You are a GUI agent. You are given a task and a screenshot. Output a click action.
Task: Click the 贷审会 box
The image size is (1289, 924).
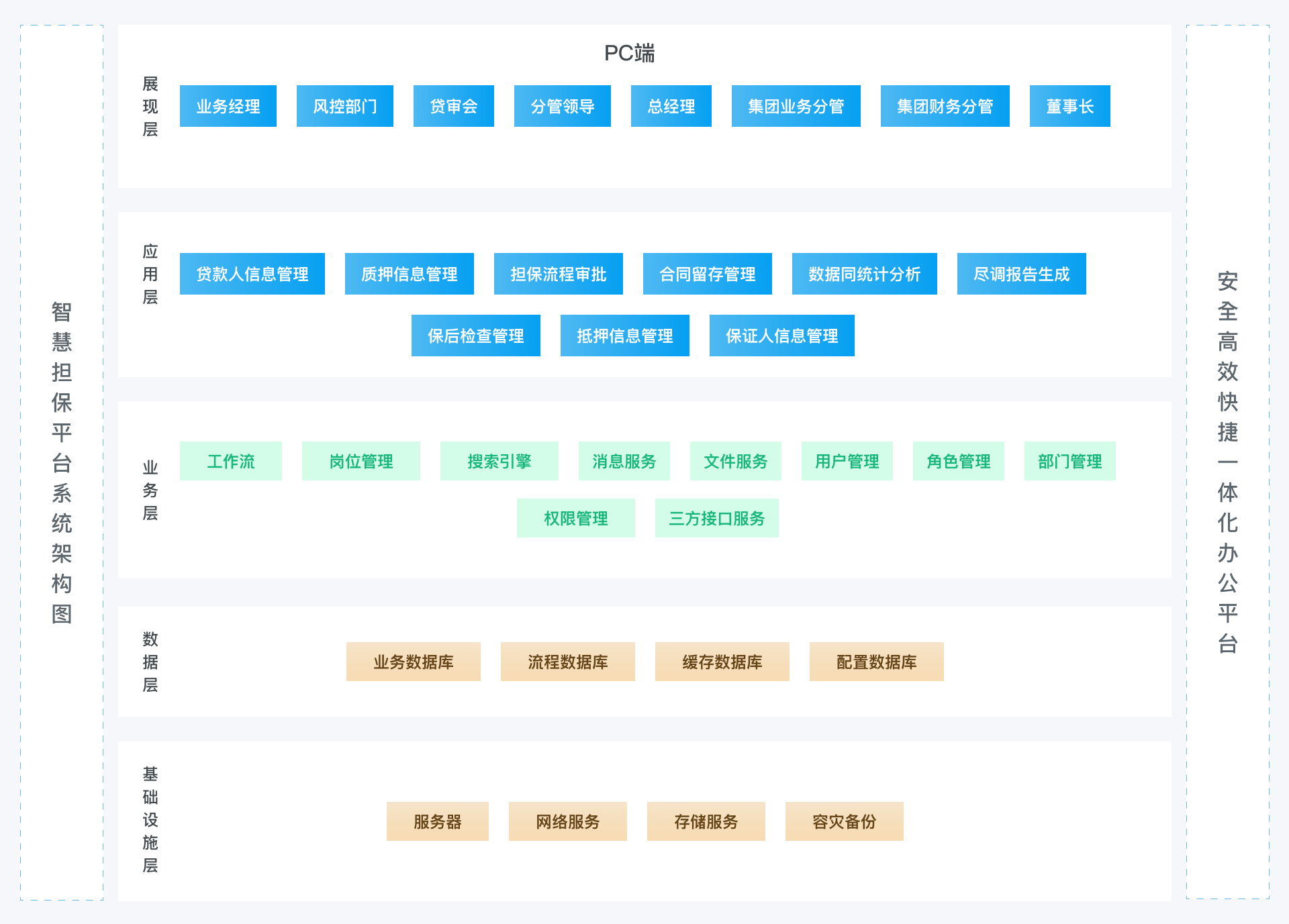[453, 106]
